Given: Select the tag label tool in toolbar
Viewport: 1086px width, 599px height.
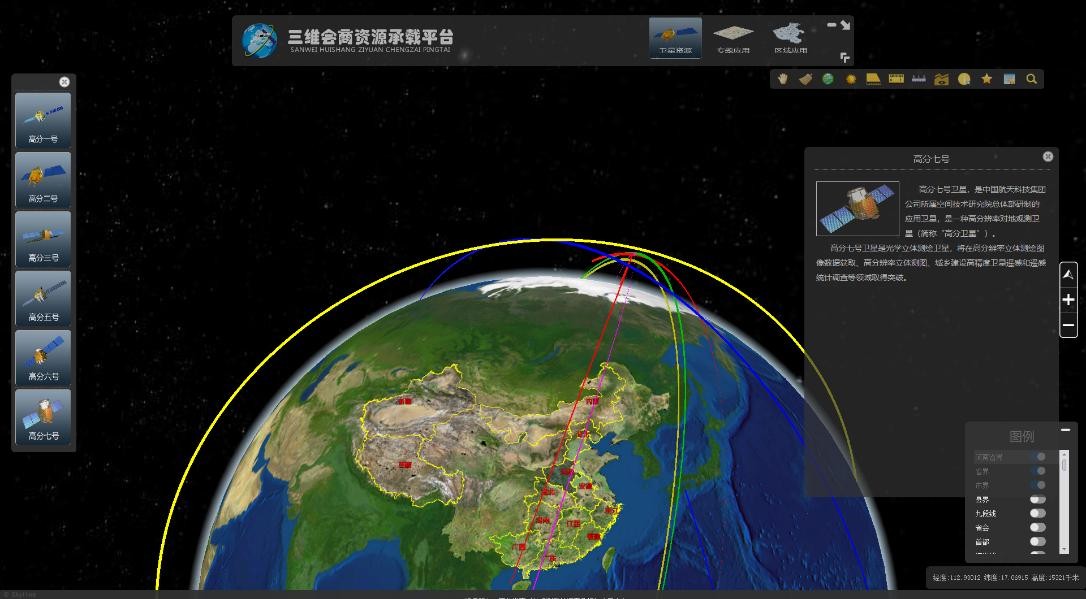Looking at the screenshot, I should coord(805,79).
